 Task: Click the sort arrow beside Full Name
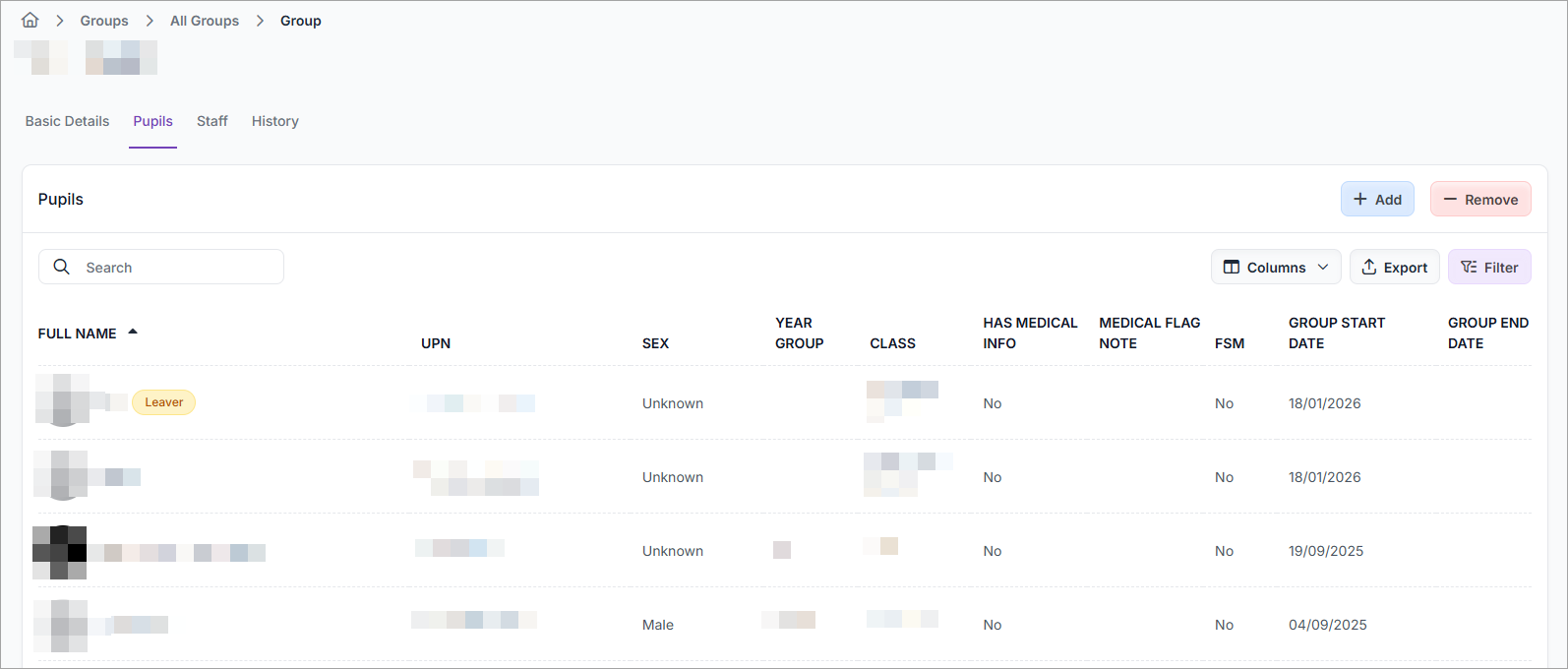[133, 333]
